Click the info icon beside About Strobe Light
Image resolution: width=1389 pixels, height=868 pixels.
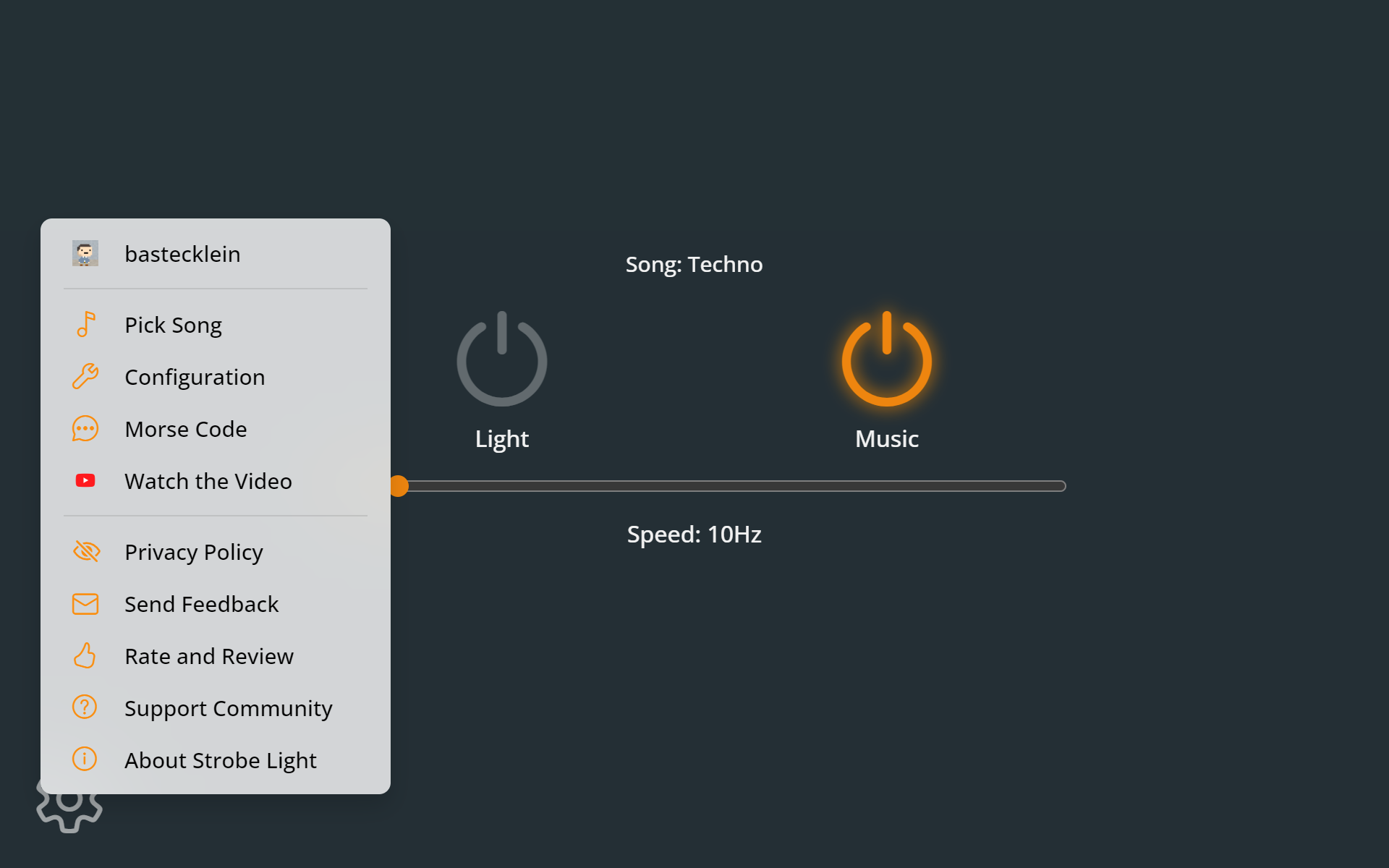point(84,759)
